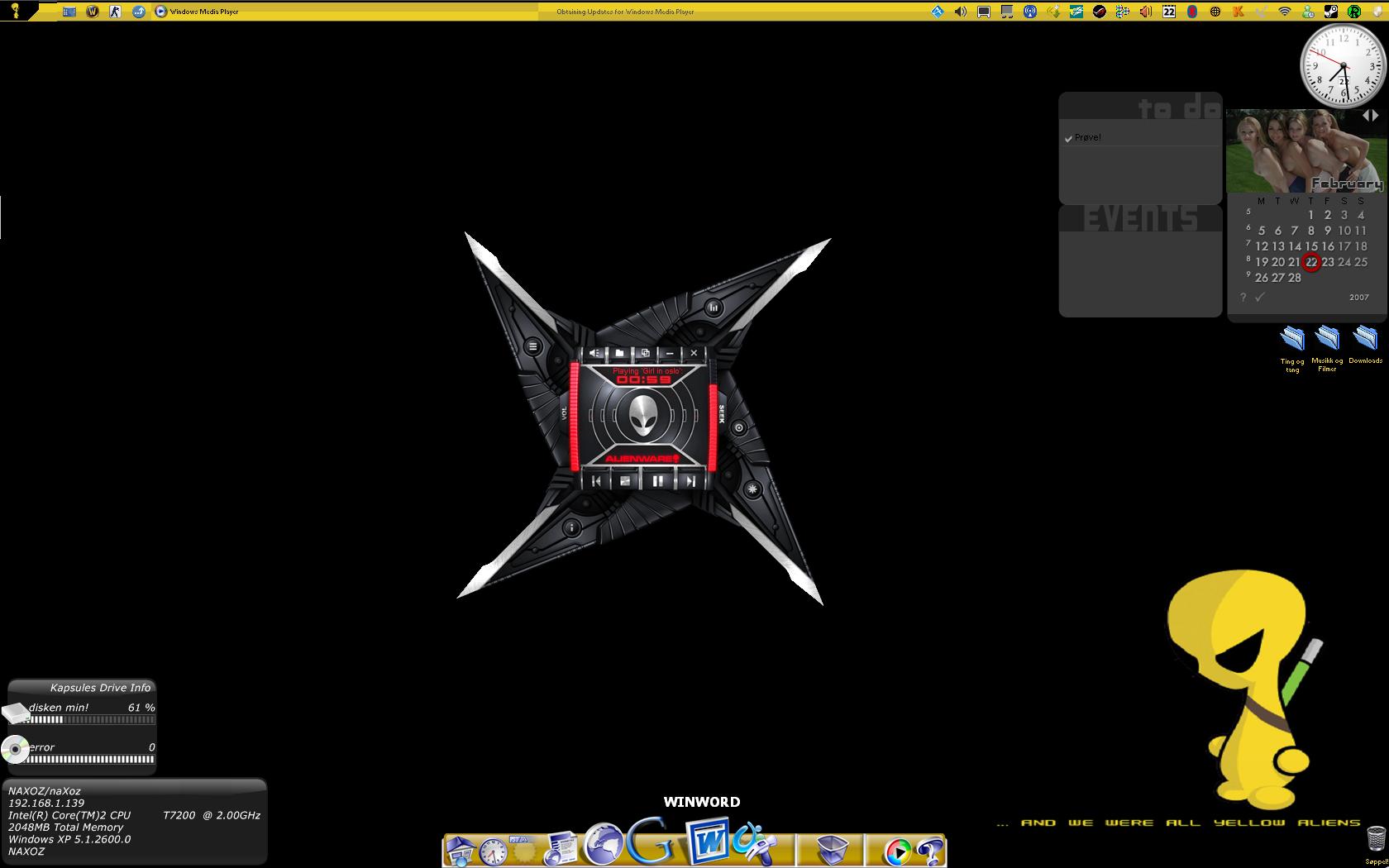Click the running man quick launch icon

click(x=116, y=12)
